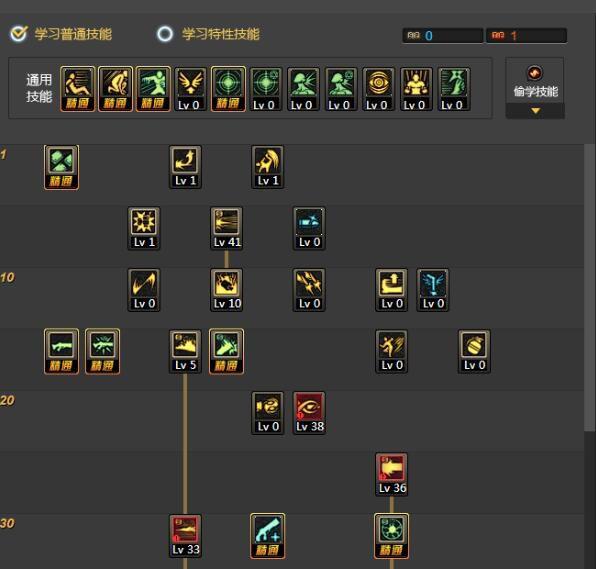This screenshot has height=569, width=596.
Task: Click the orange TP points field
Action: [x=527, y=36]
